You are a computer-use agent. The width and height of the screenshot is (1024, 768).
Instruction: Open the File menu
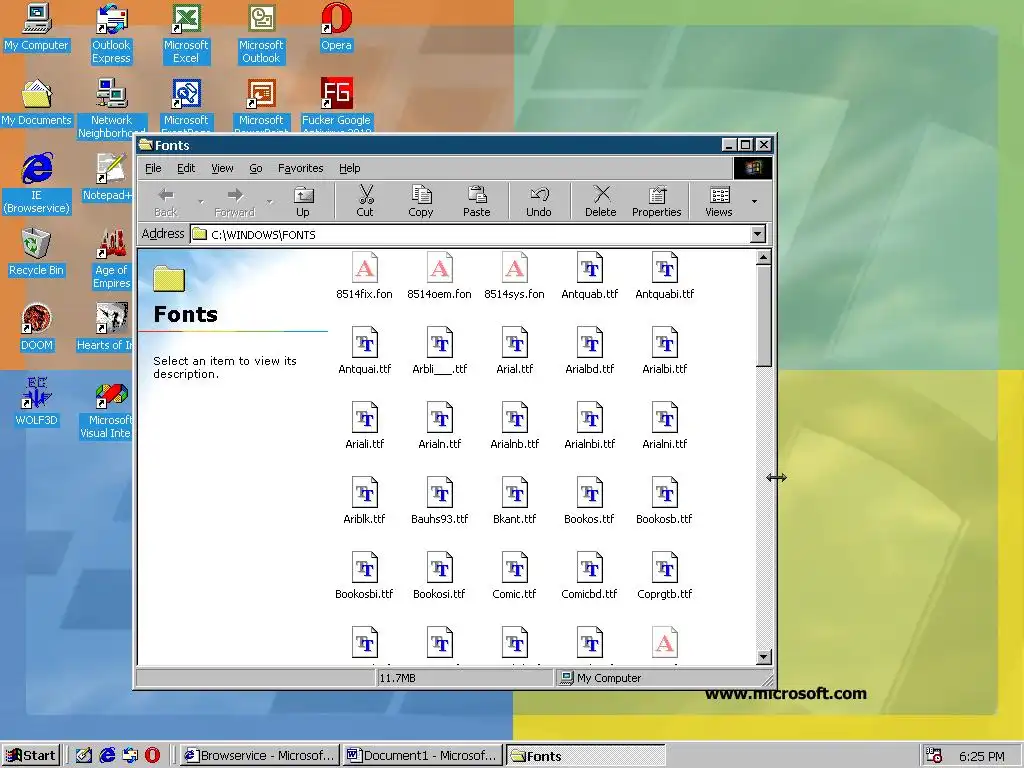tap(153, 168)
